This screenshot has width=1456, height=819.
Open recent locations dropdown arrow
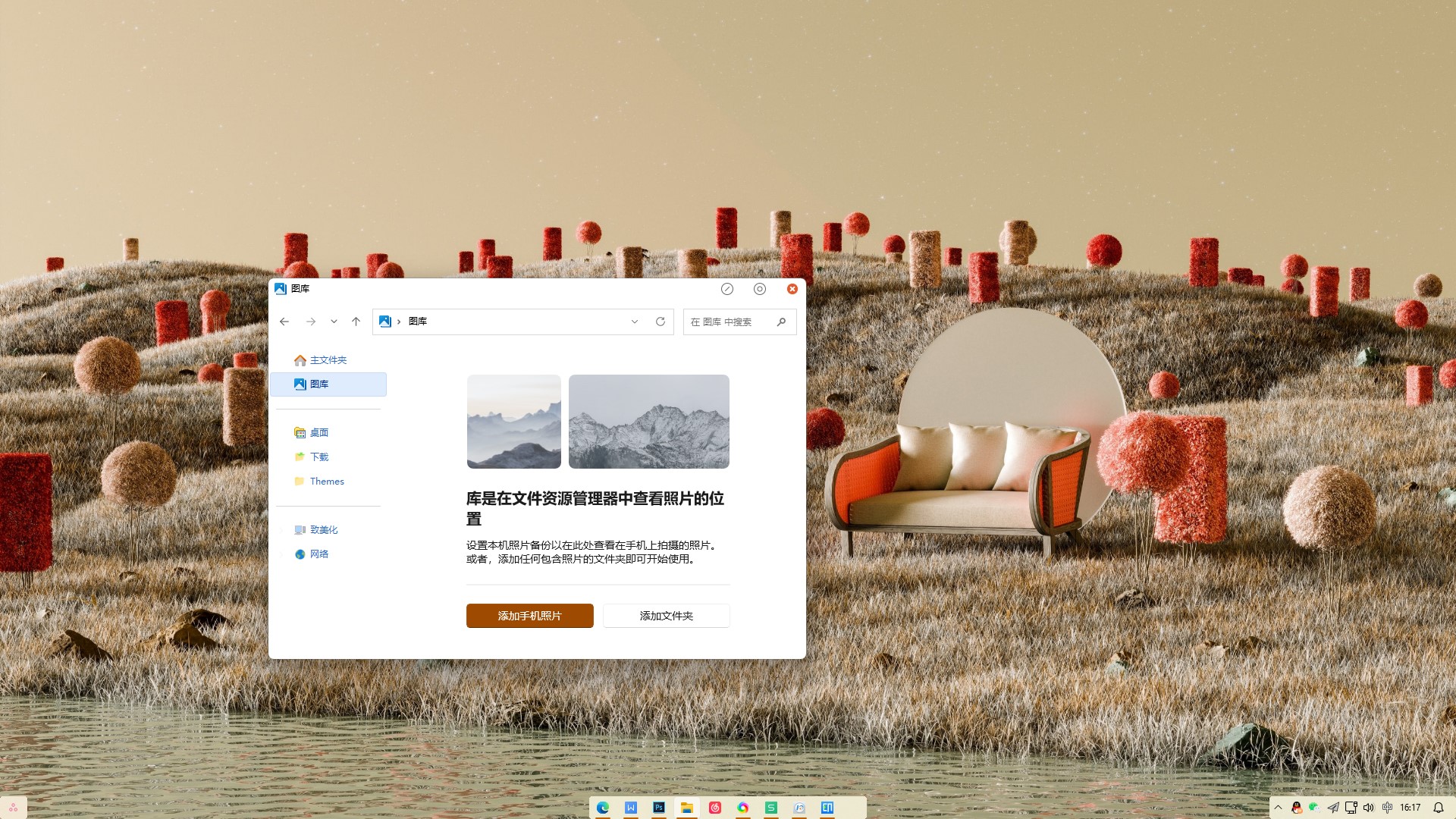pos(334,322)
